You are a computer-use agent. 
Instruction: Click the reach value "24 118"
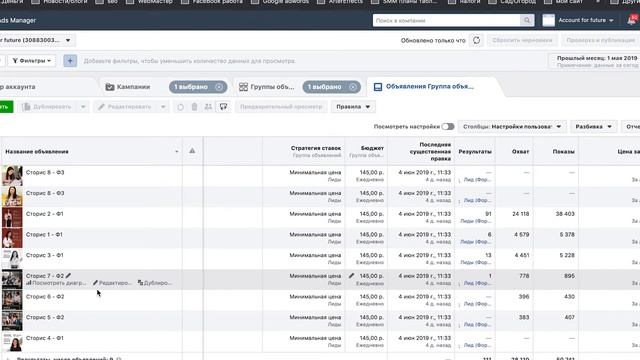[x=520, y=214]
